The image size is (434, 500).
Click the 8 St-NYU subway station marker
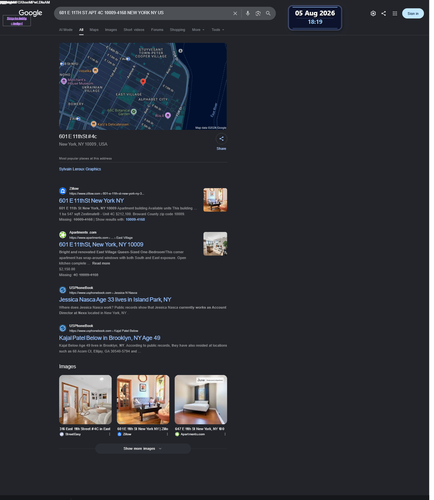click(62, 64)
